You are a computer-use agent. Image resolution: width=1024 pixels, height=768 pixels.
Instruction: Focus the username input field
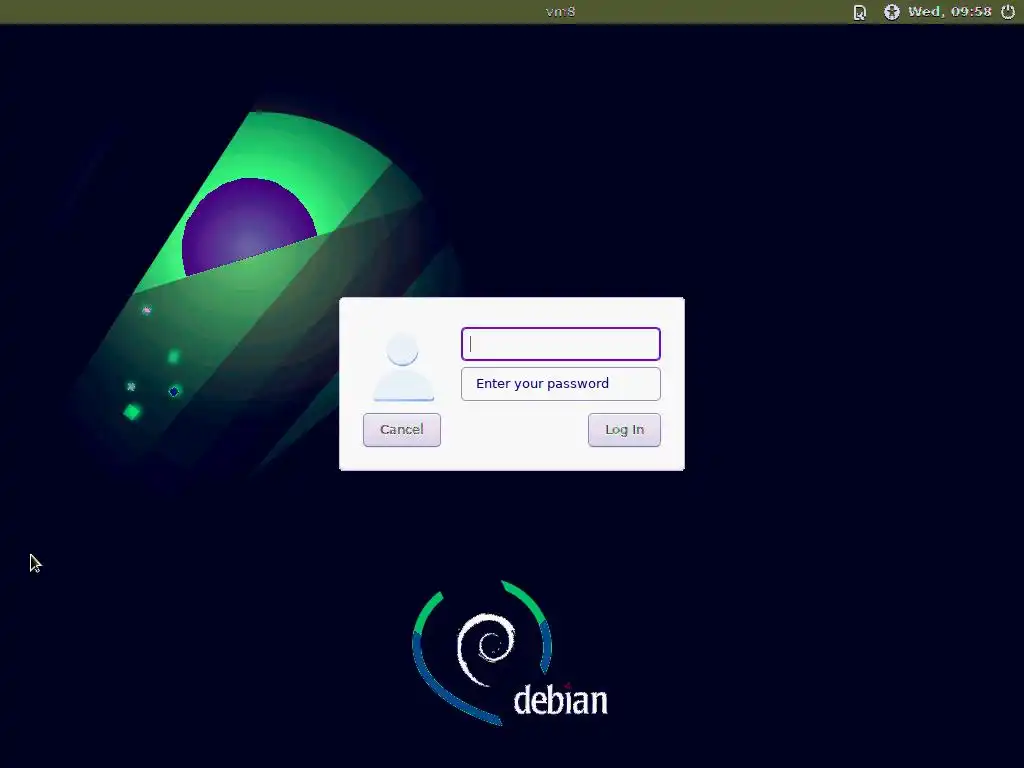pyautogui.click(x=561, y=344)
